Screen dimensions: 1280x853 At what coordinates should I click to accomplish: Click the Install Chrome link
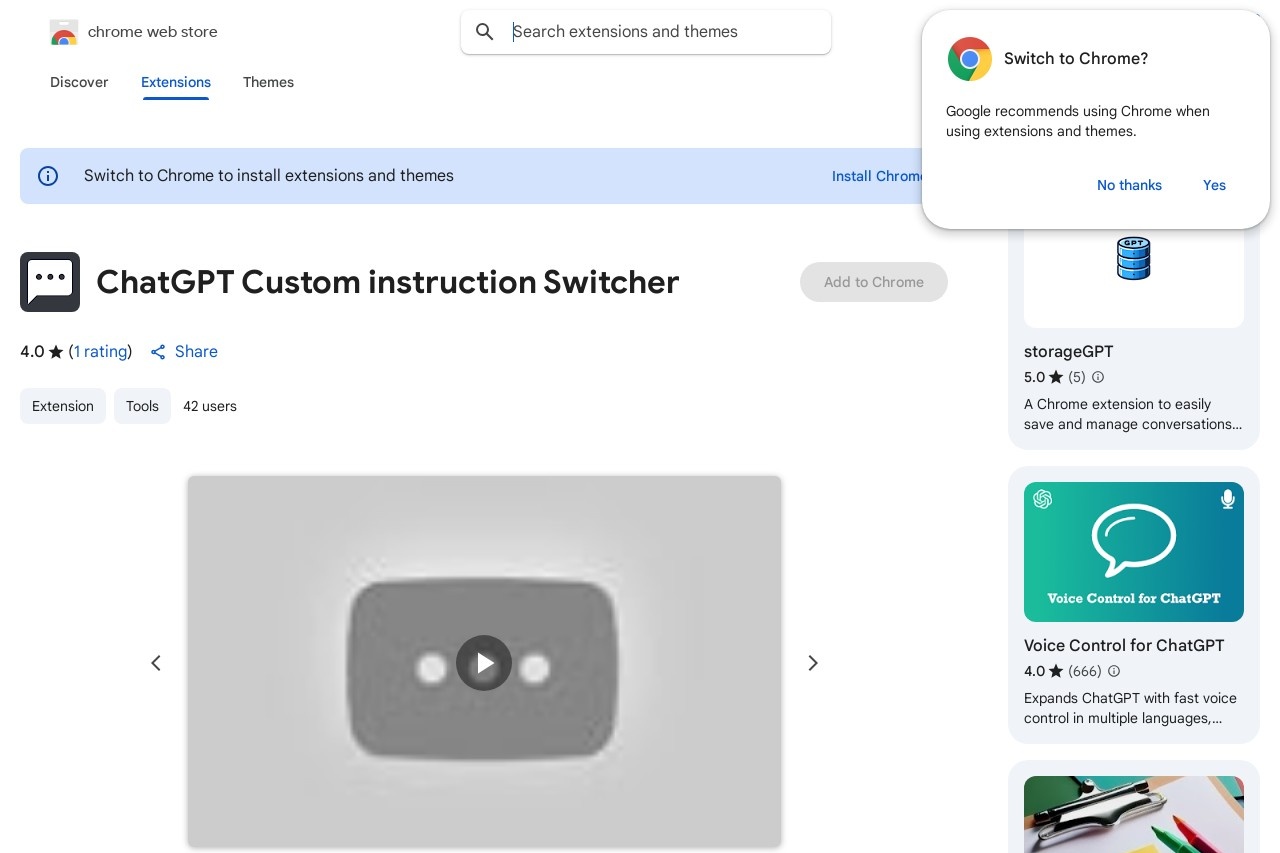(x=877, y=176)
